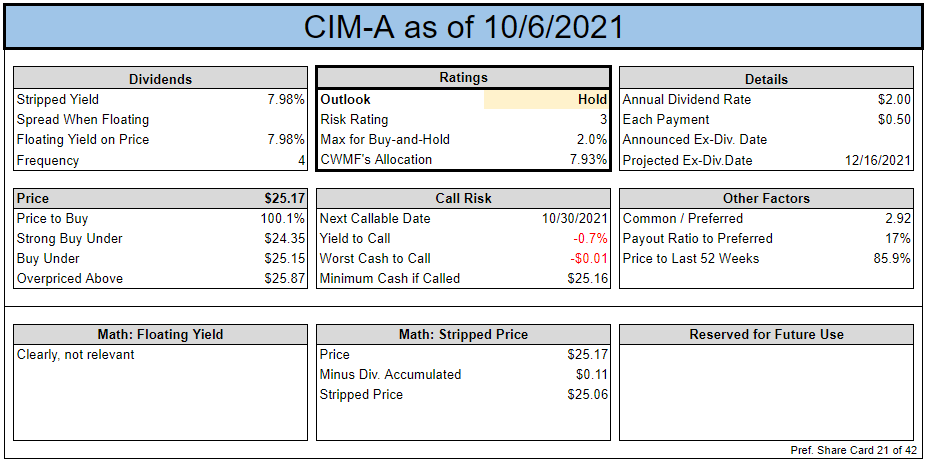Screen dimensions: 925x461
Task: Click the Strong Buy Under price
Action: point(285,238)
